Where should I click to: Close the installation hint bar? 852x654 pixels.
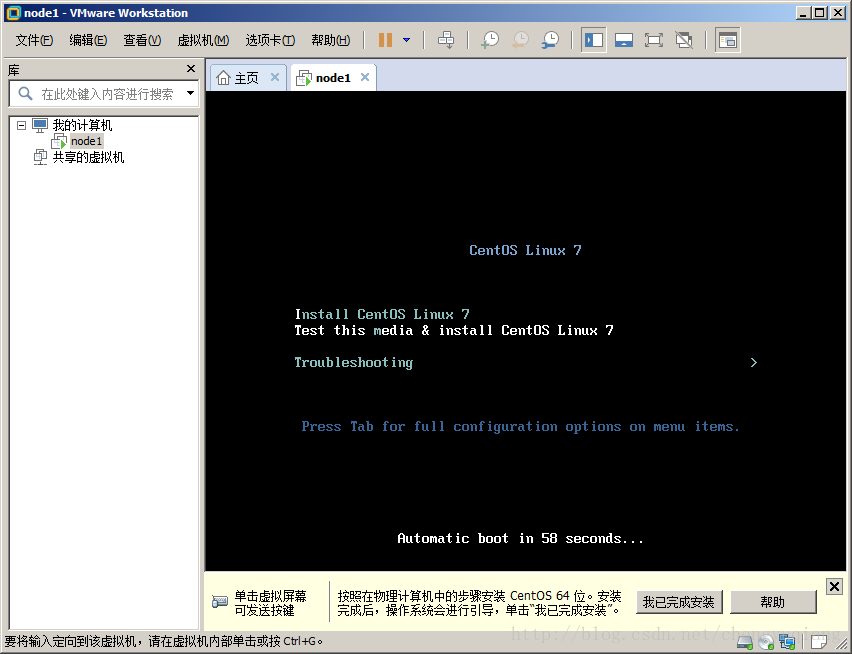coord(834,586)
